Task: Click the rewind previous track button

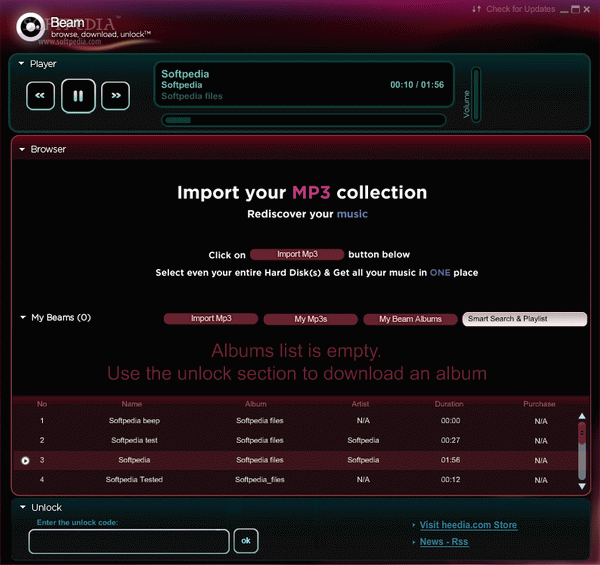Action: coord(40,96)
